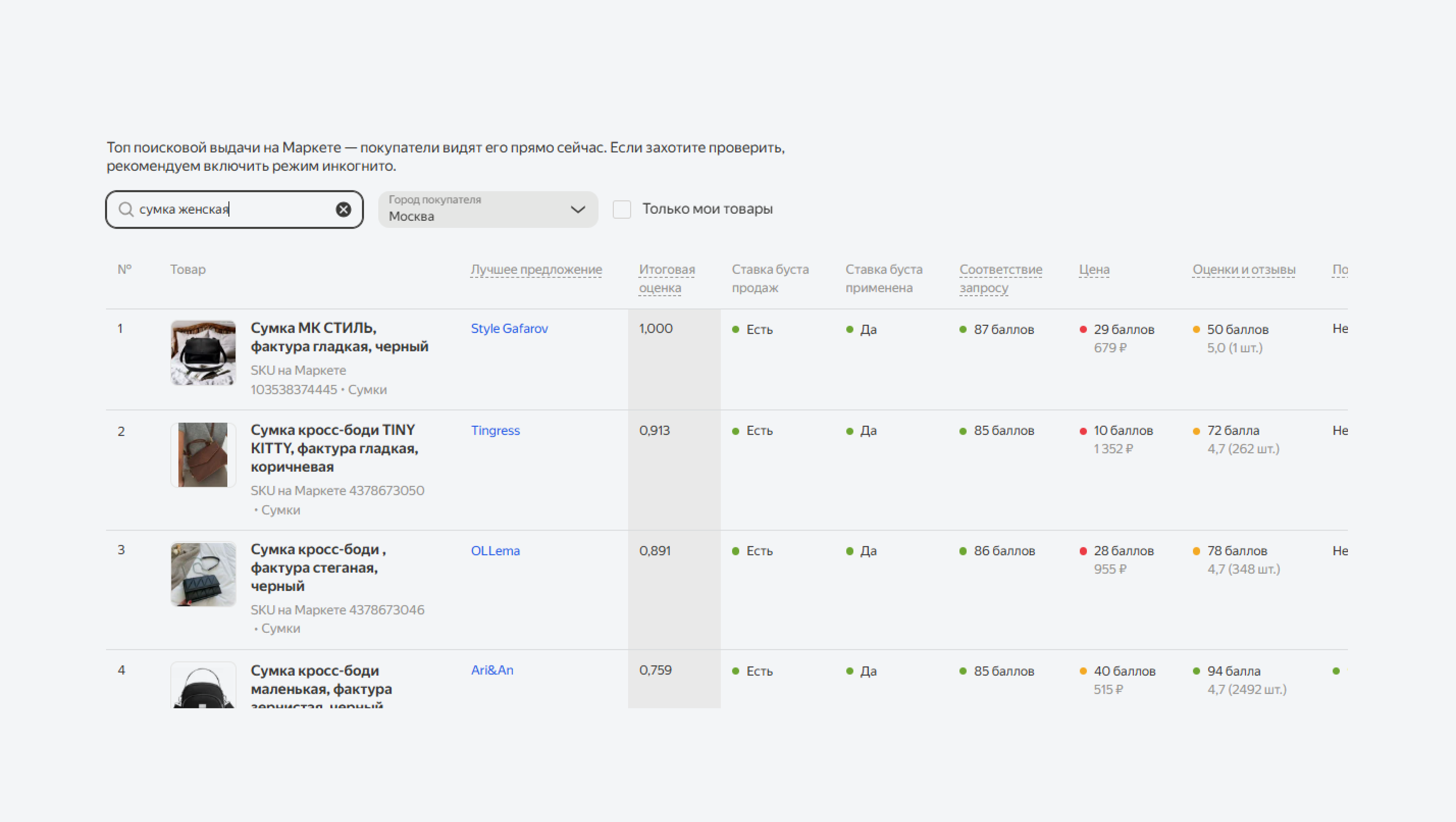Screen dimensions: 1456x822
Task: Open the Ari&An seller link
Action: (492, 670)
